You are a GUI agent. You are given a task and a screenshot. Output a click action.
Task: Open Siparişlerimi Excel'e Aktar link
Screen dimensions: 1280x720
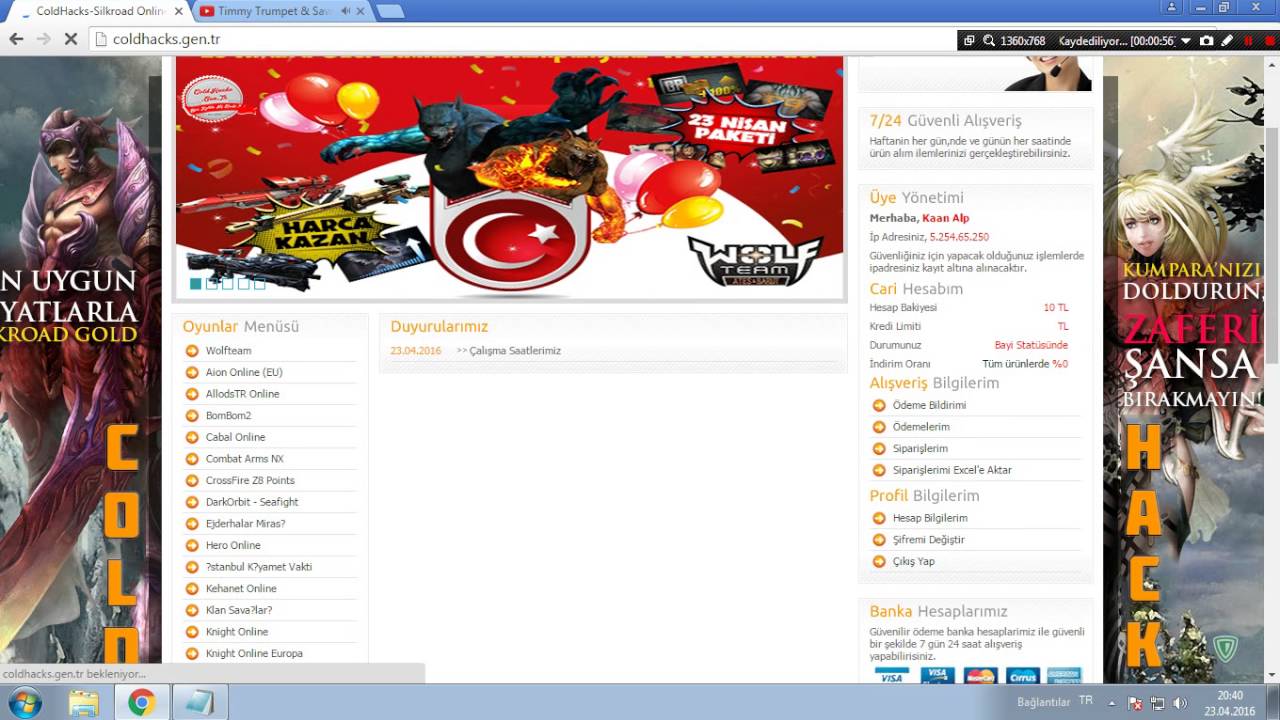[952, 470]
